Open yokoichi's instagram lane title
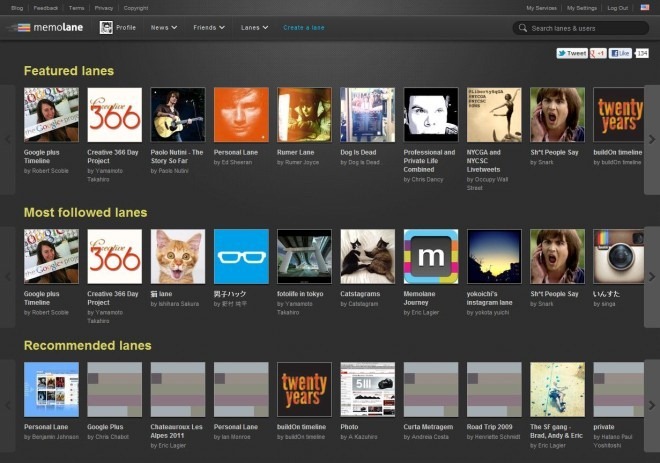Screen dimensions: 660x463 489,298
